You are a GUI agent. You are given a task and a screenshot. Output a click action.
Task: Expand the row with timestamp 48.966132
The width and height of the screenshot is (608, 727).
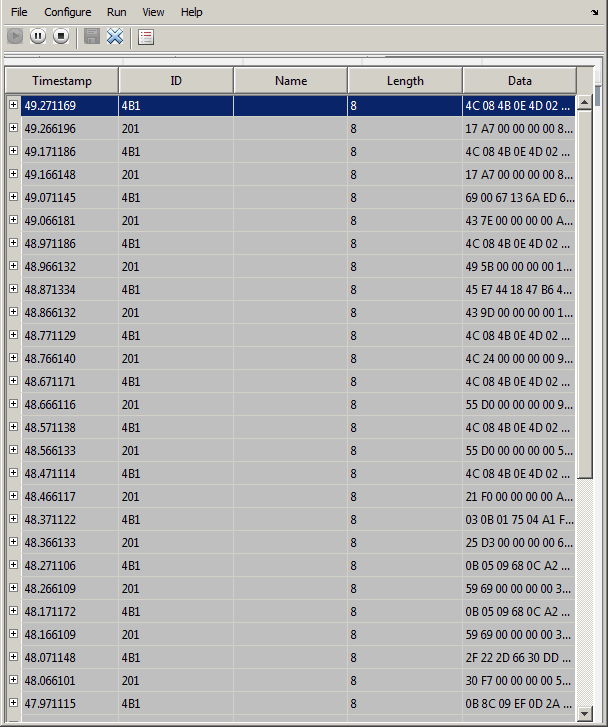point(13,266)
